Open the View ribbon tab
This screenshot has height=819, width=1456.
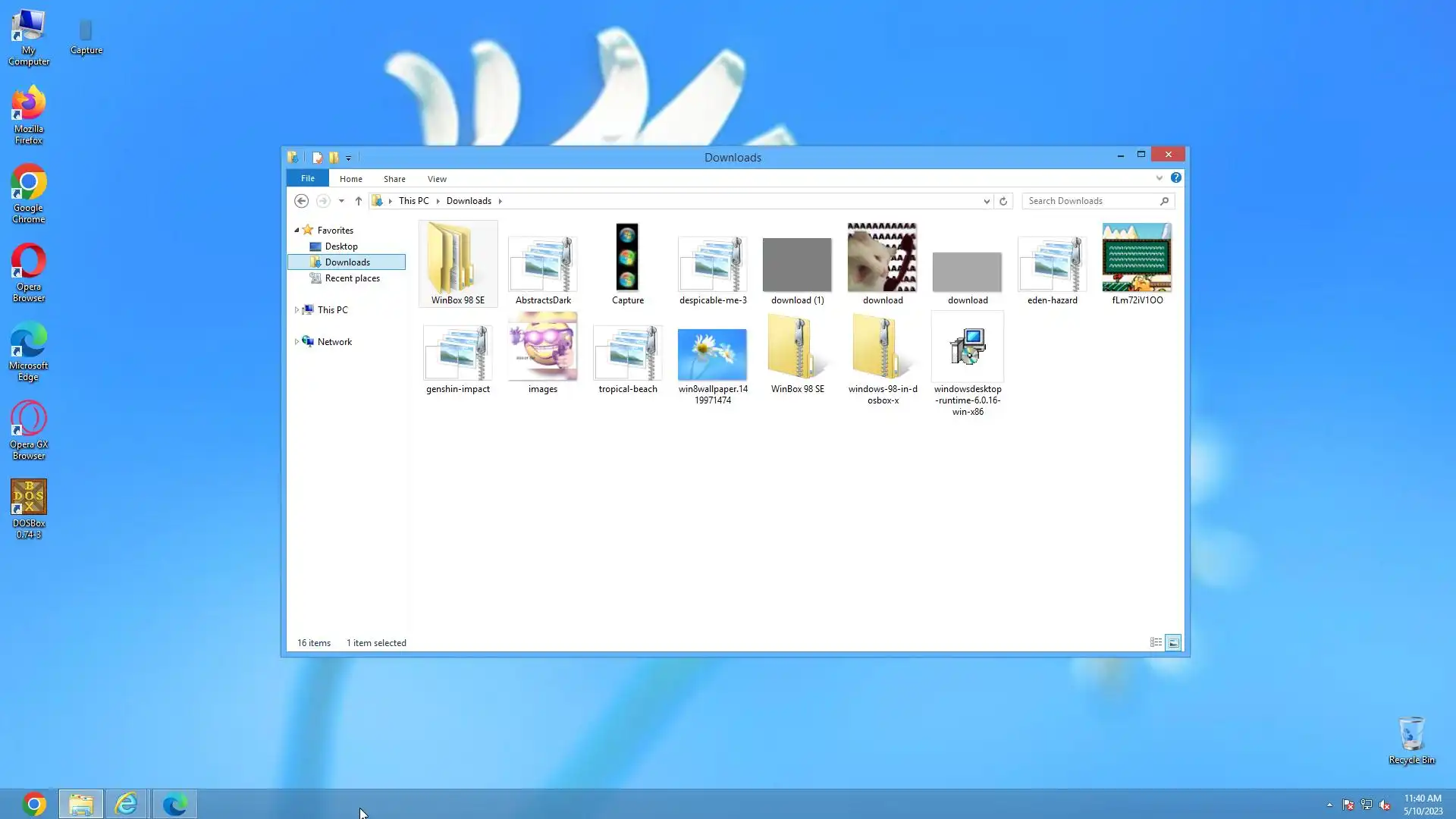[437, 179]
